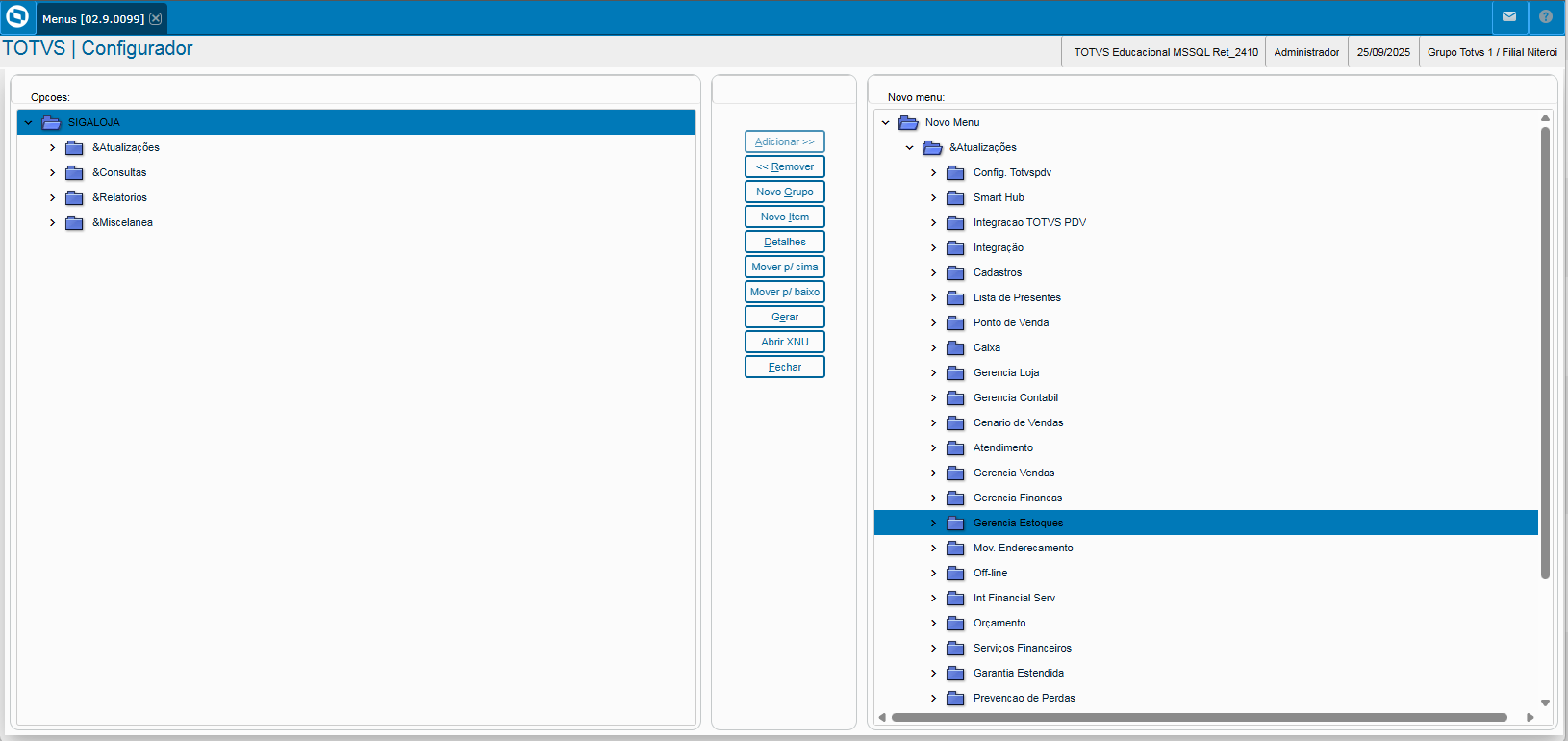Expand the &Miscelanea node
Image resolution: width=1568 pixels, height=741 pixels.
coord(52,222)
